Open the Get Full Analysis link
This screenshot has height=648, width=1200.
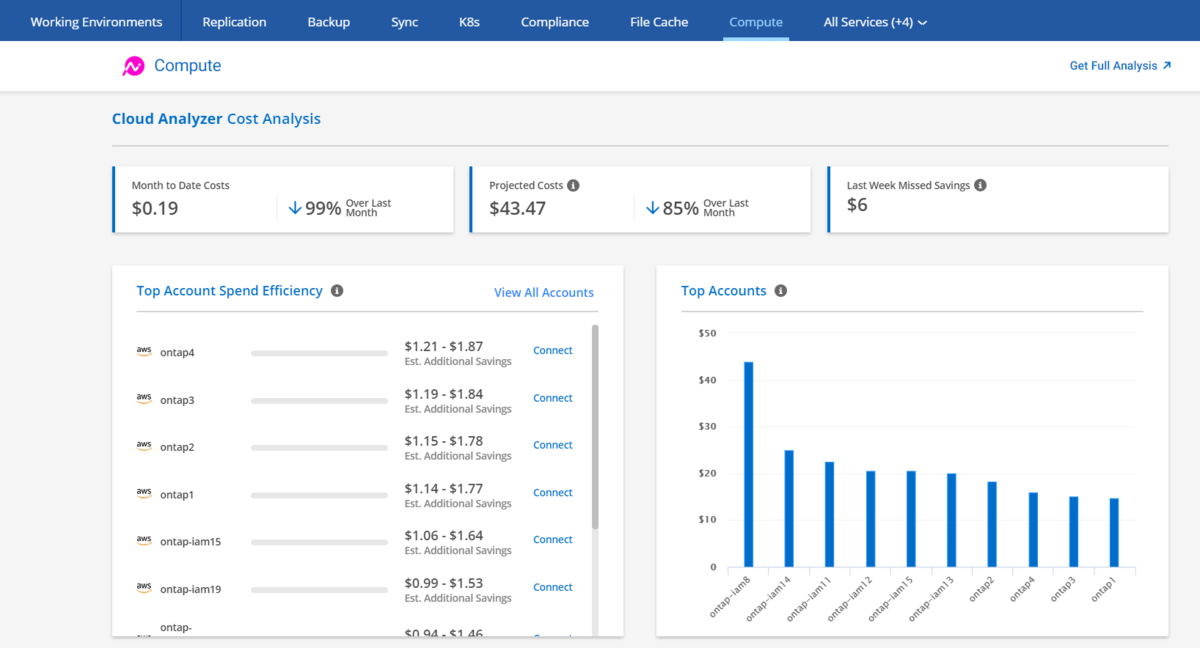[x=1120, y=66]
